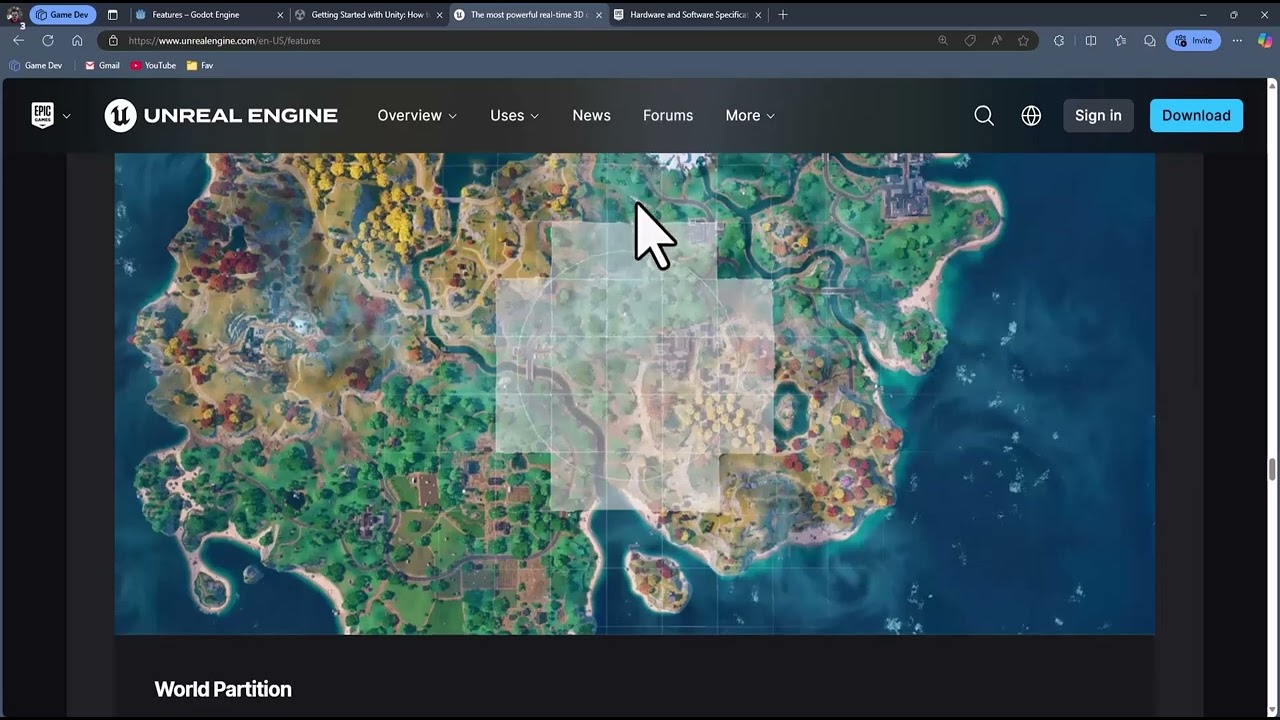This screenshot has height=720, width=1280.
Task: Open the Favorites list icon
Action: pyautogui.click(x=1120, y=41)
